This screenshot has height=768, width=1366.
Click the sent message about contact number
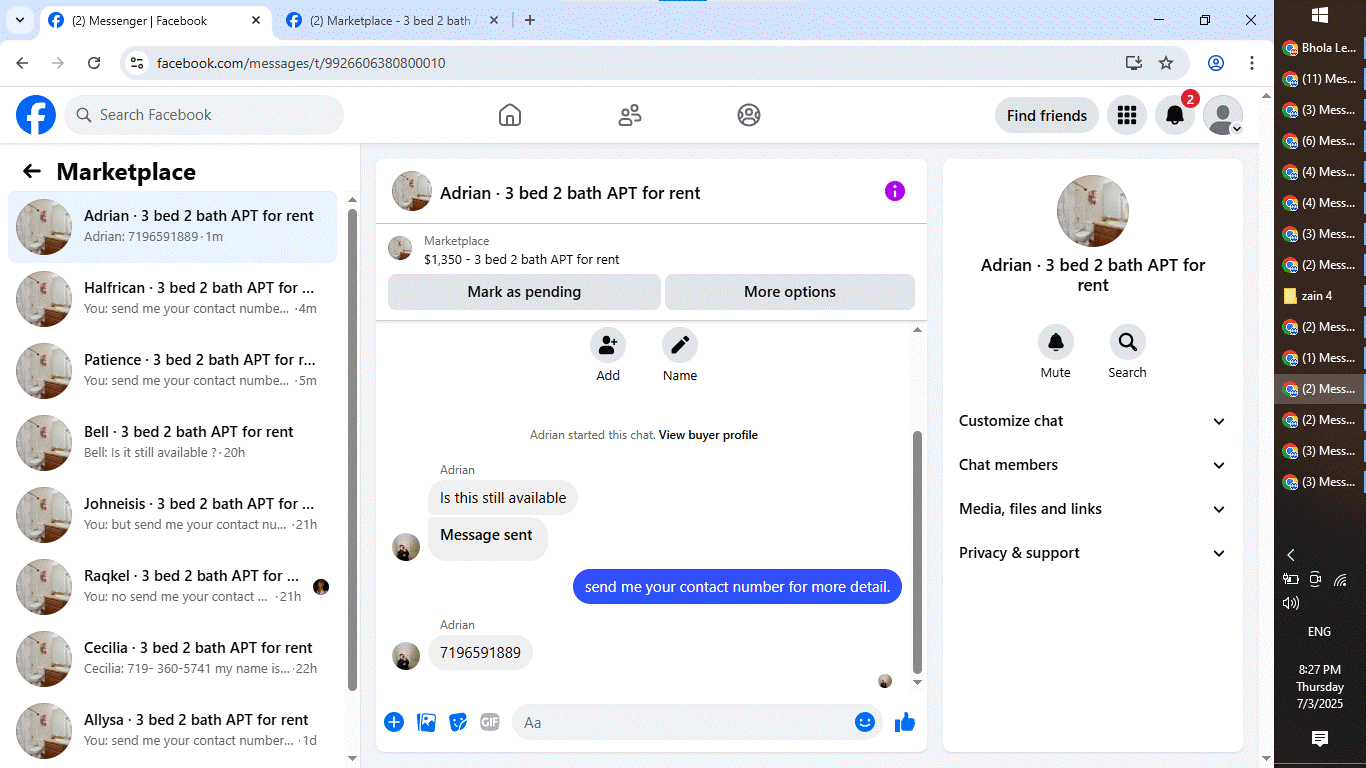point(737,587)
